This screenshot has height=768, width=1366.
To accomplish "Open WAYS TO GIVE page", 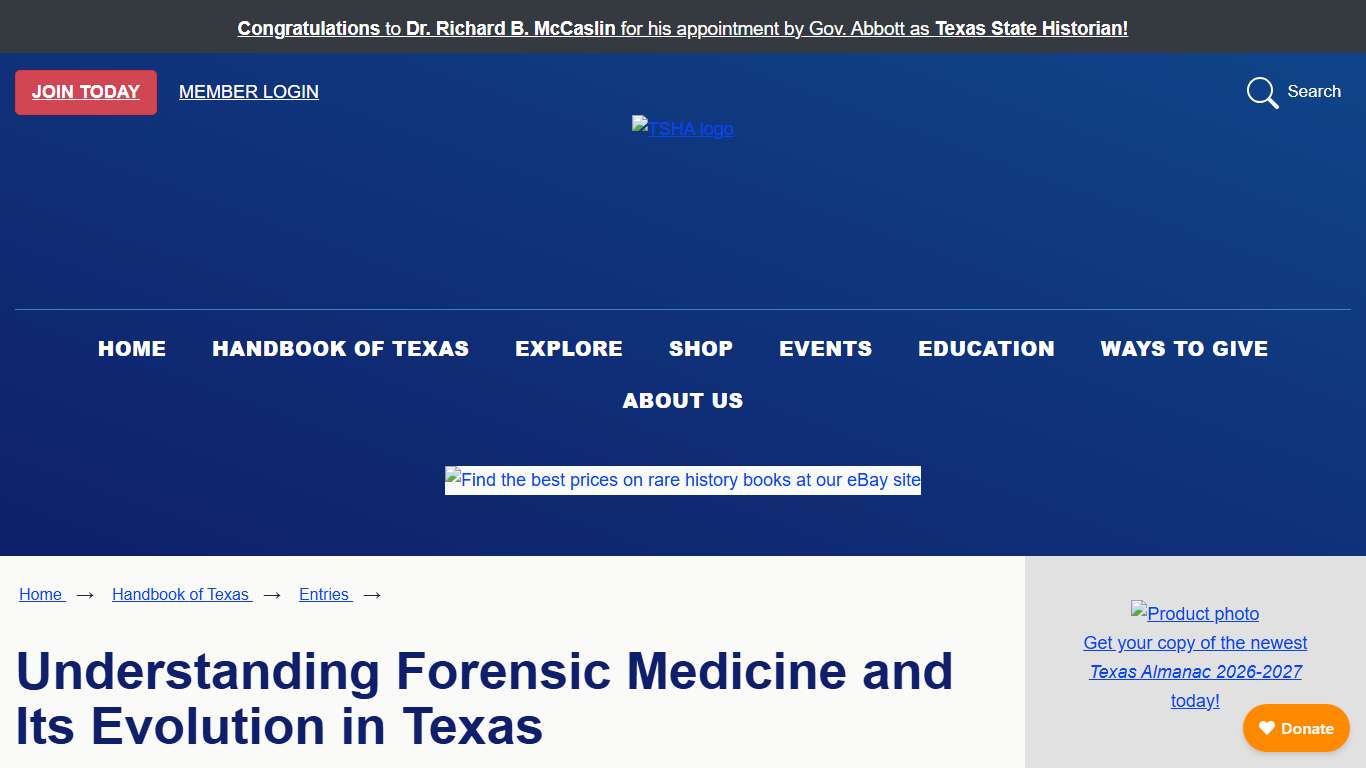I will 1184,348.
